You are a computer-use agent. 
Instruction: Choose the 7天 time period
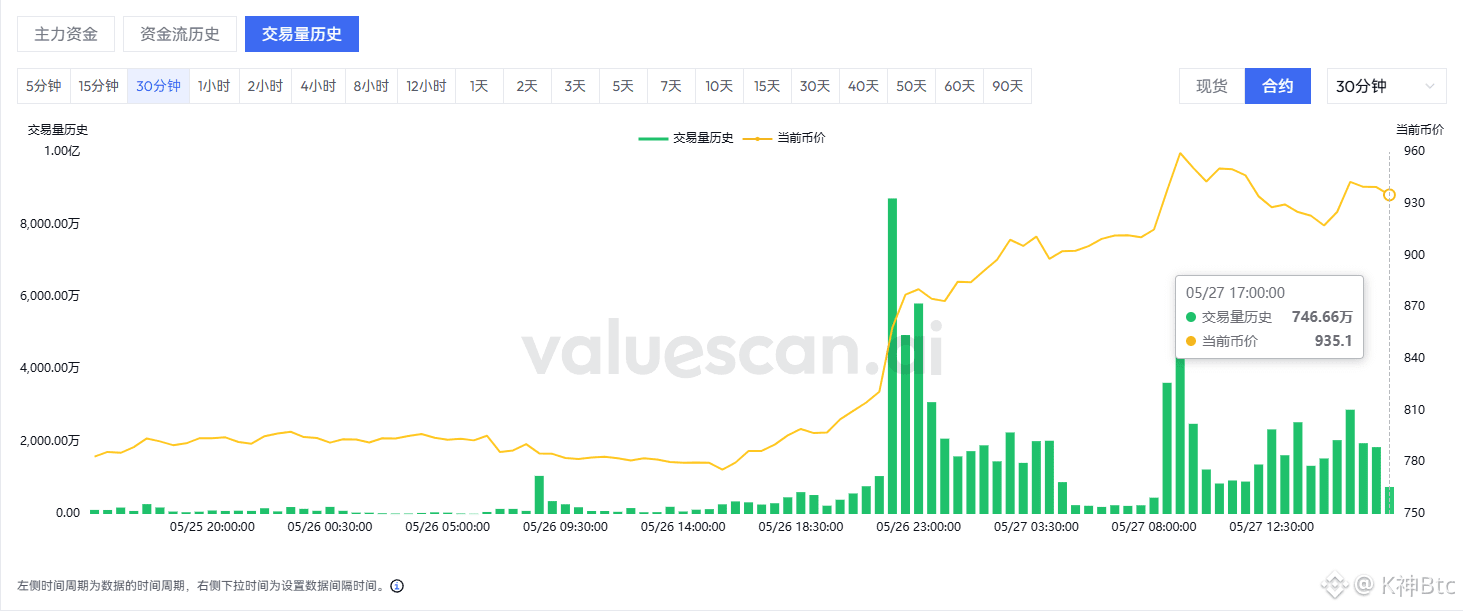coord(671,86)
